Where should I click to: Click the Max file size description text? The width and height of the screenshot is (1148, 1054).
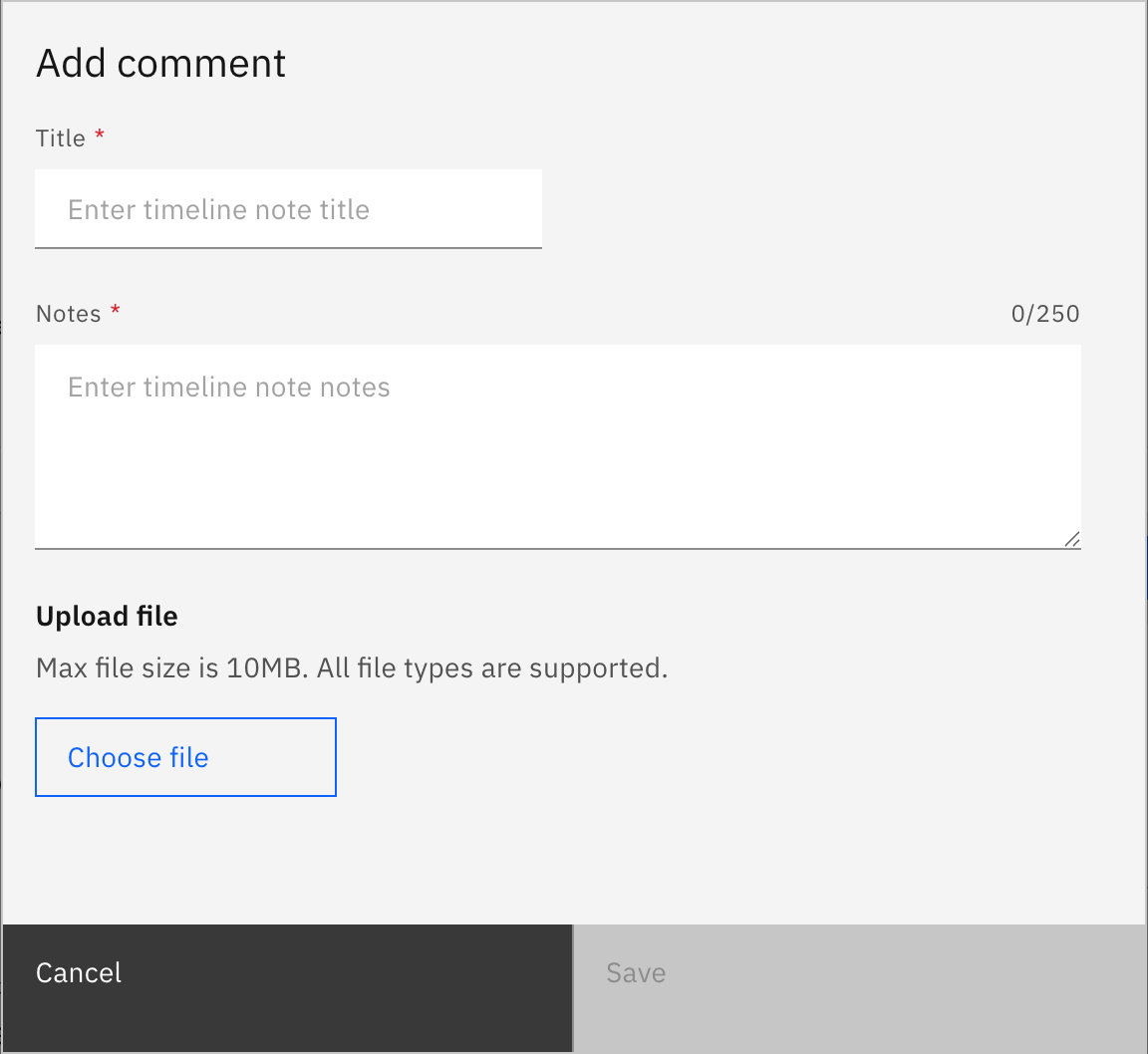[352, 668]
